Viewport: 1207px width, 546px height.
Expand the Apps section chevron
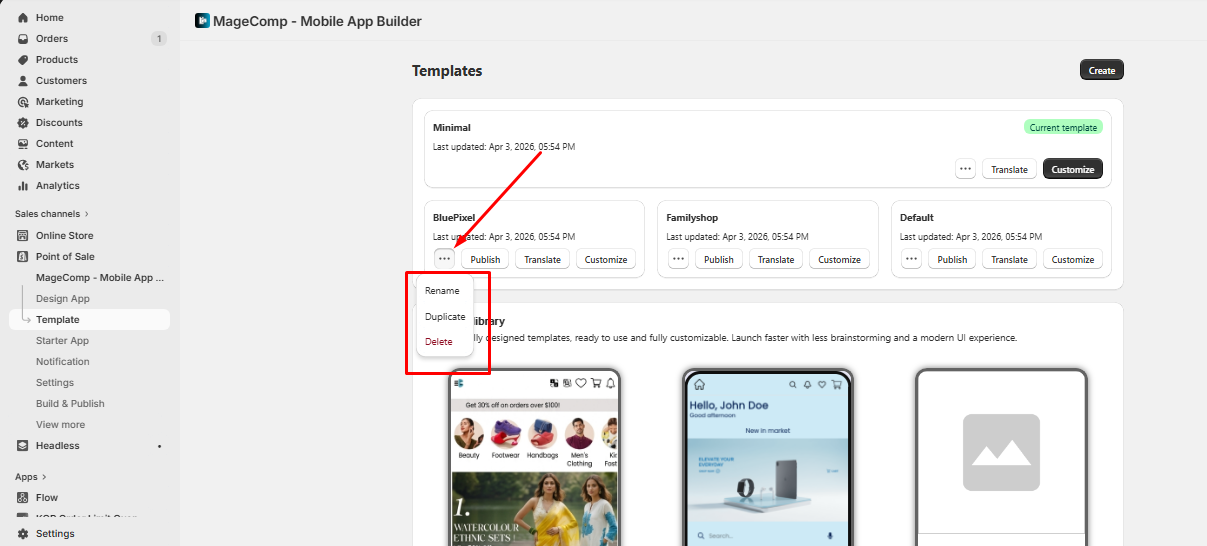coord(44,477)
